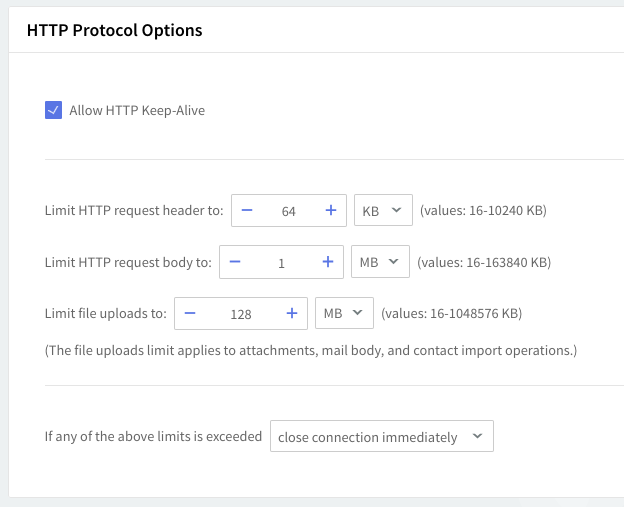The height and width of the screenshot is (507, 624).
Task: Increase the HTTP request header limit
Action: pyautogui.click(x=331, y=211)
